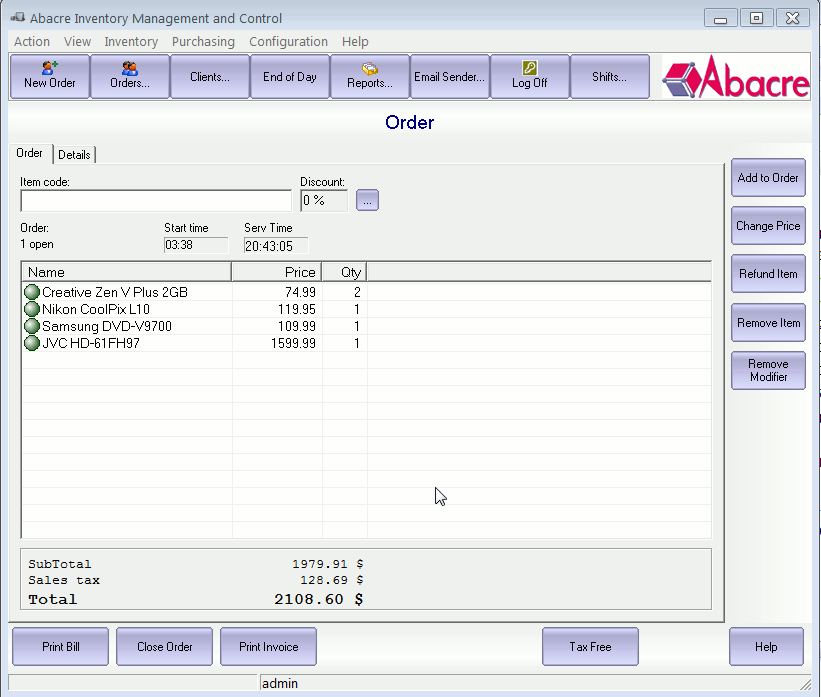Click the price 109.99
This screenshot has width=821, height=697.
point(297,326)
